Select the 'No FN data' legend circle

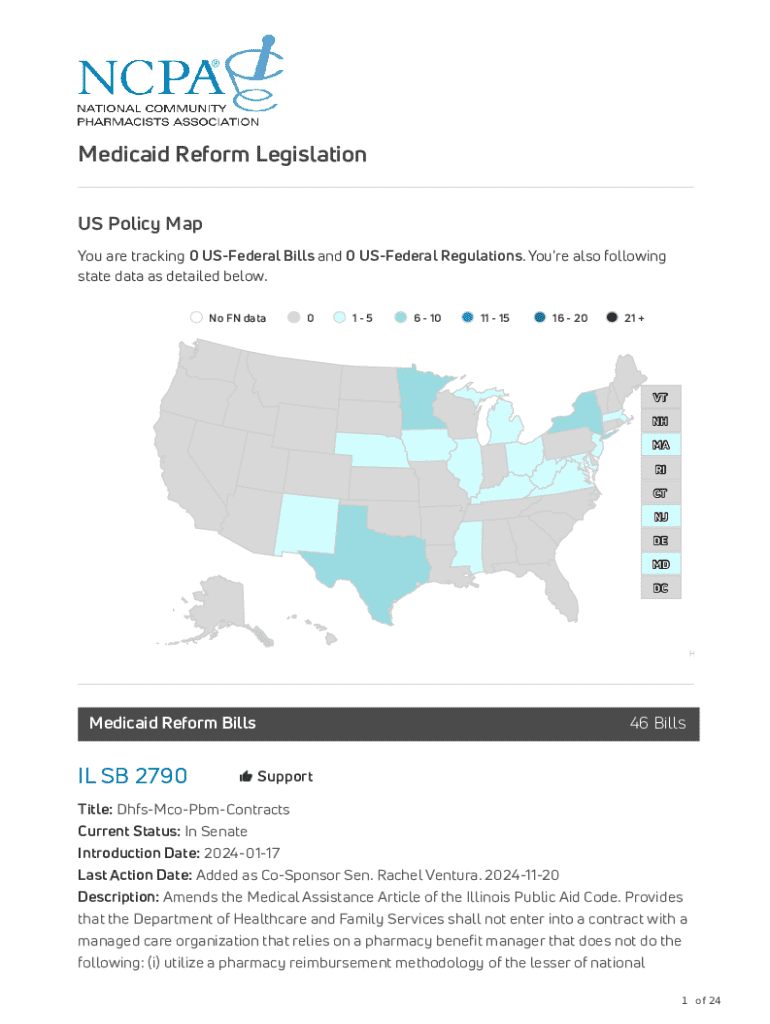pos(197,318)
